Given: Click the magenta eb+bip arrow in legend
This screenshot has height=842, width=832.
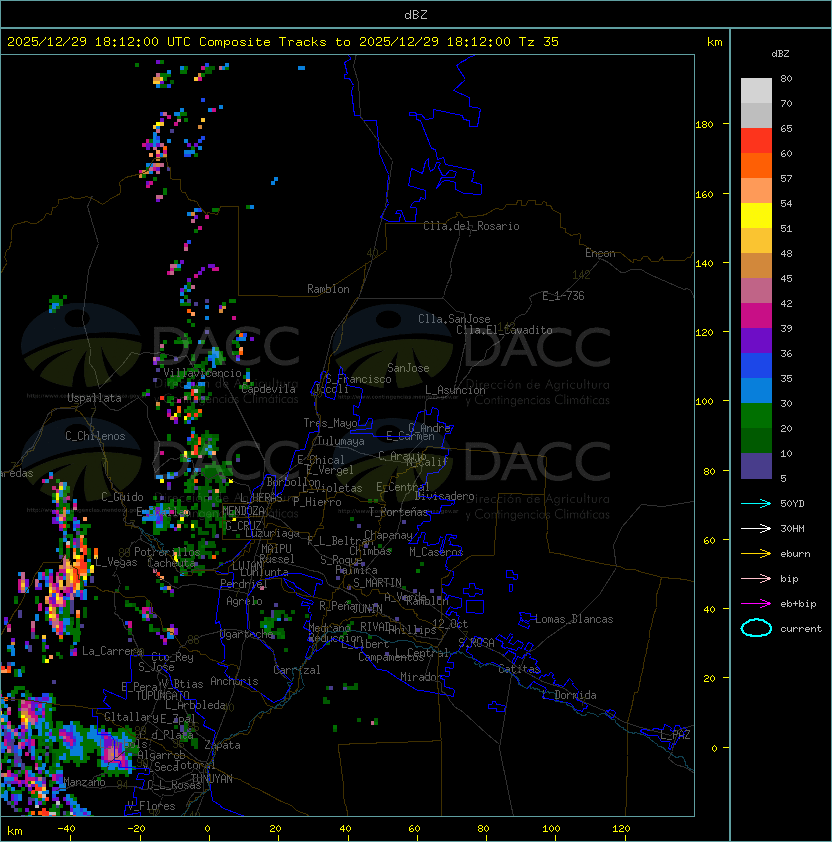Looking at the screenshot, I should click(756, 604).
